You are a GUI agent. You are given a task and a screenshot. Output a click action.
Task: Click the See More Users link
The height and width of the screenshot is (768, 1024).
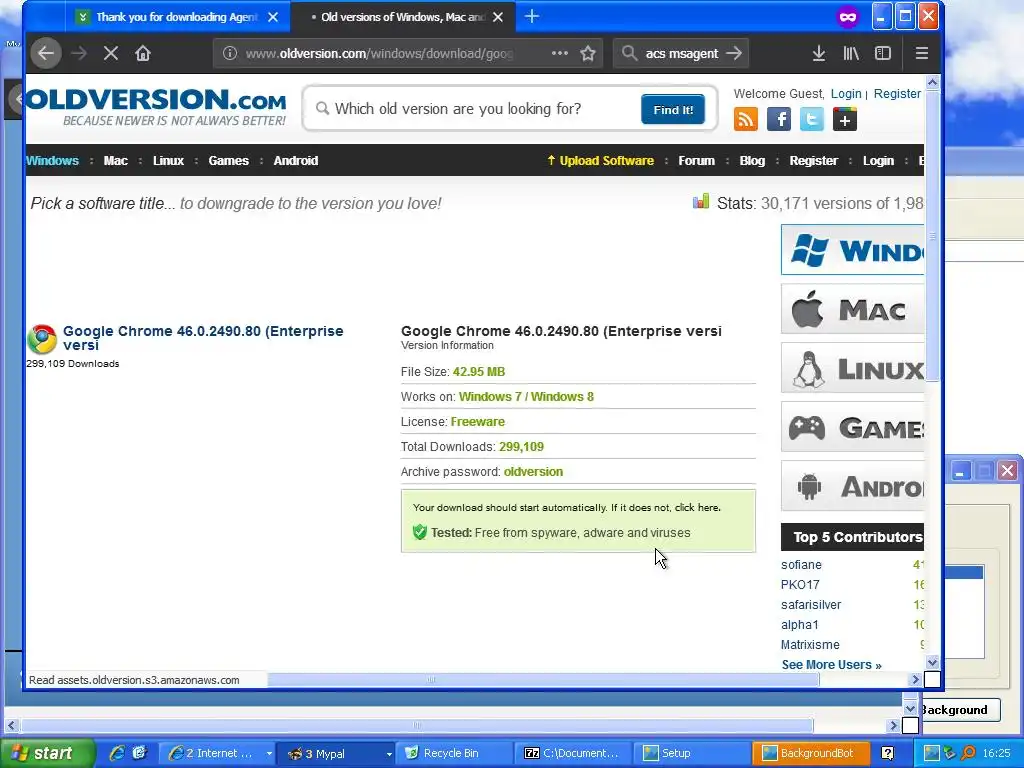pos(831,665)
